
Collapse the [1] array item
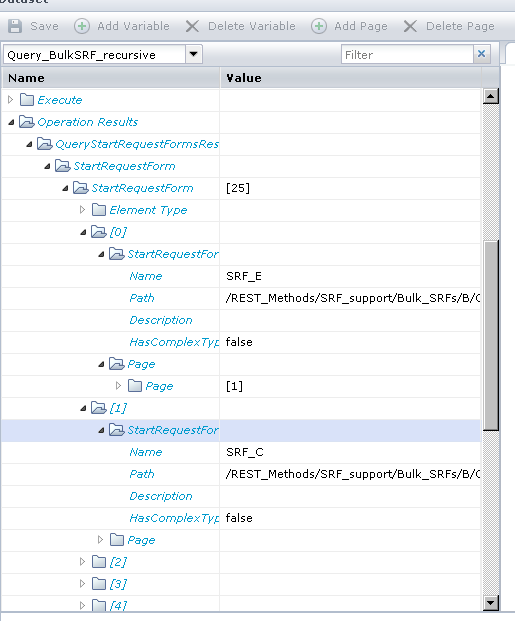[83, 408]
